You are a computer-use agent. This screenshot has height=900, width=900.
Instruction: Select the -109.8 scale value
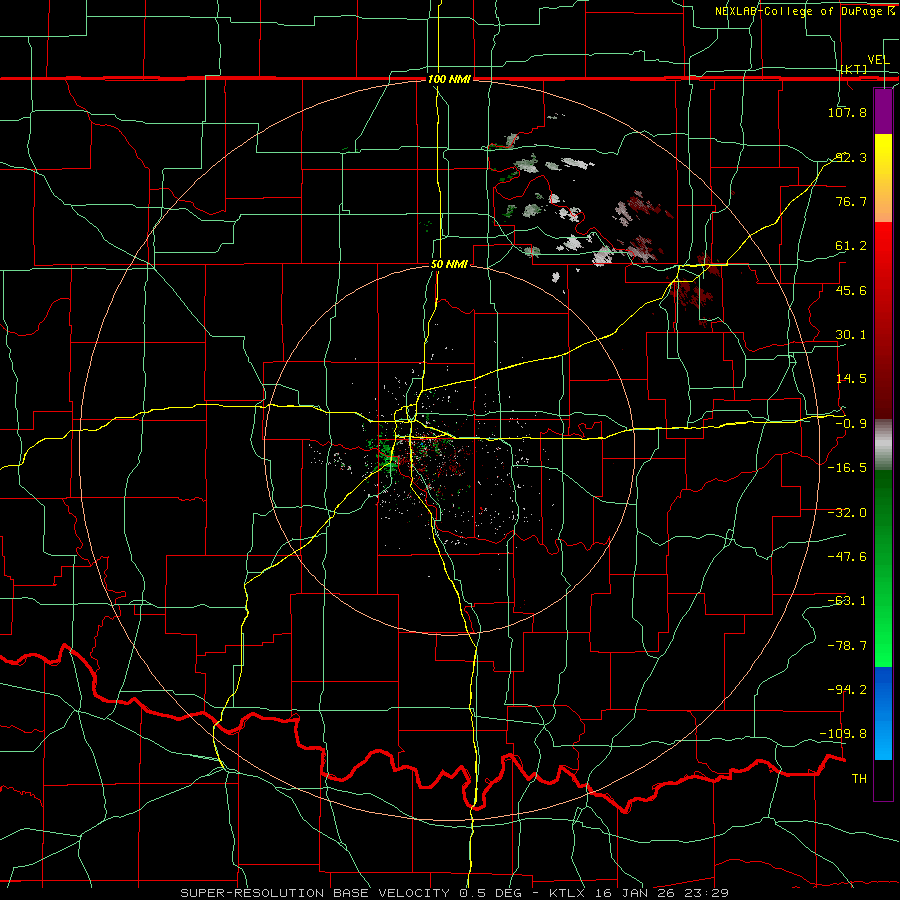tap(844, 734)
